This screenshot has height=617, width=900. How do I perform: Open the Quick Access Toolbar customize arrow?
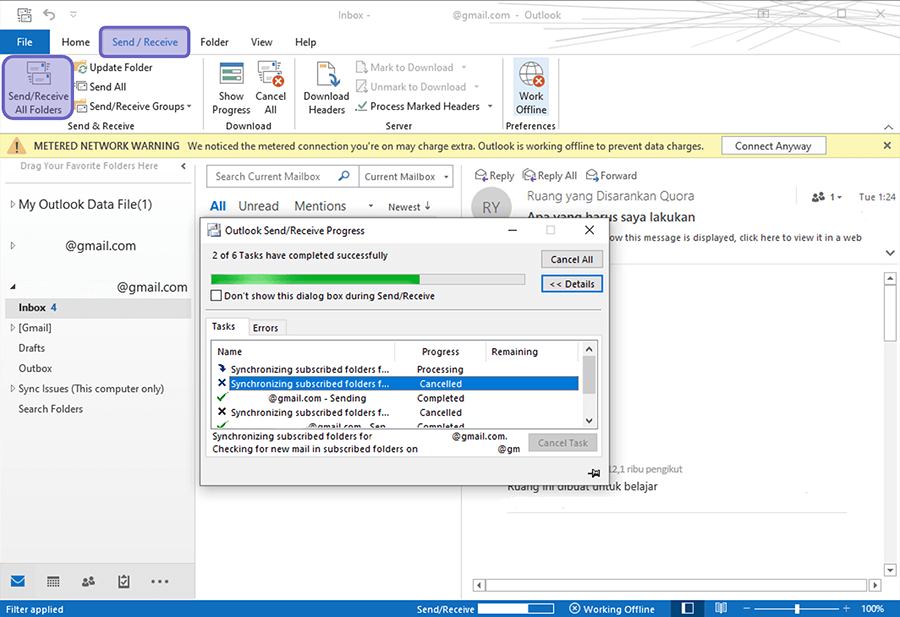click(x=73, y=14)
